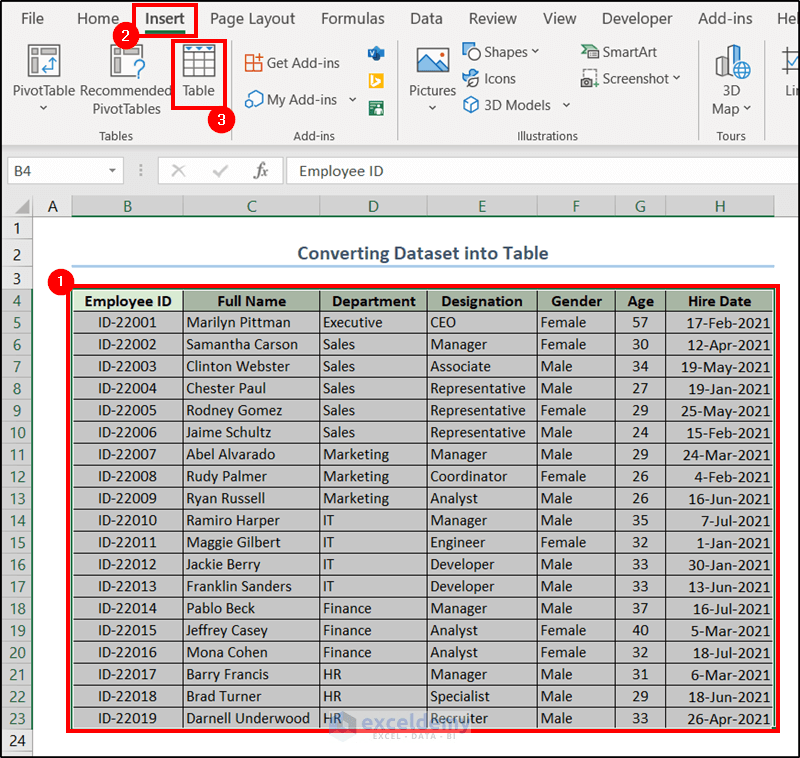800x758 pixels.
Task: Open the Developer ribbon tab
Action: point(637,18)
